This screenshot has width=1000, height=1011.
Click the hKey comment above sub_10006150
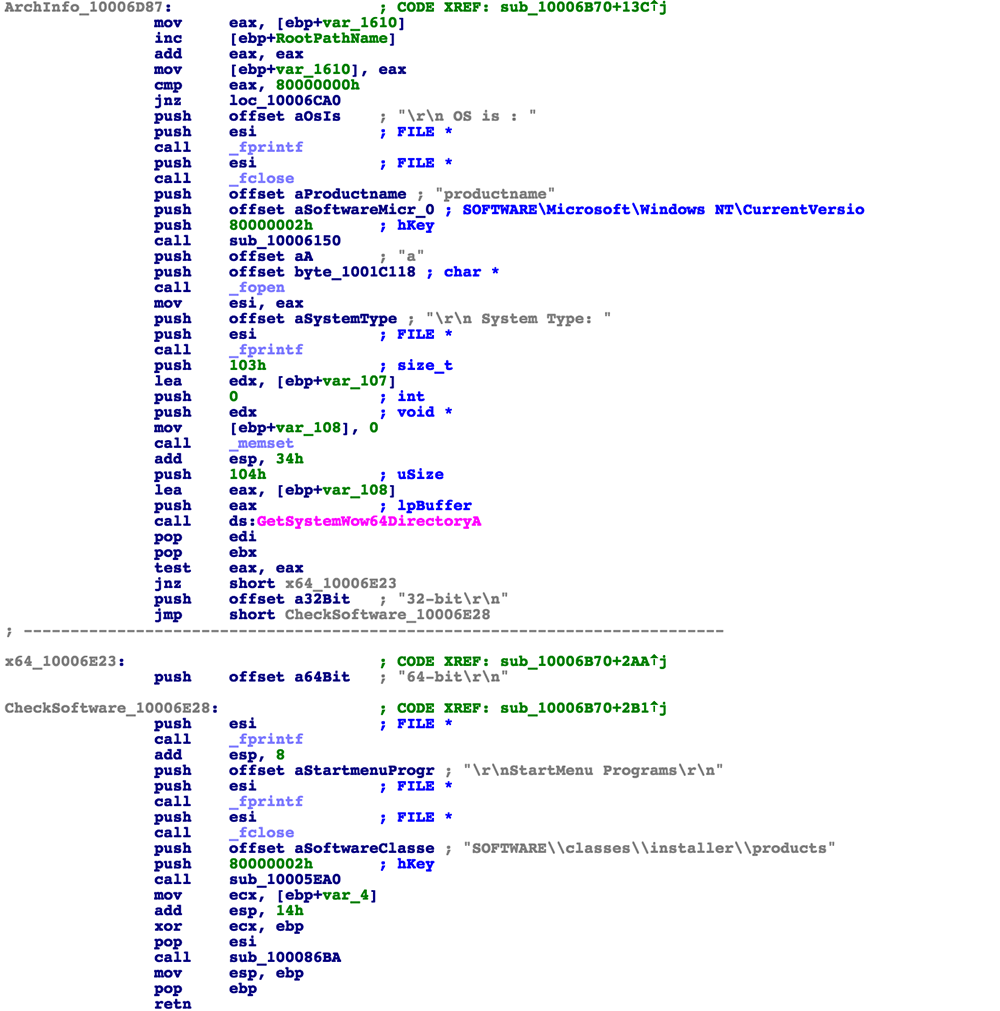click(416, 226)
